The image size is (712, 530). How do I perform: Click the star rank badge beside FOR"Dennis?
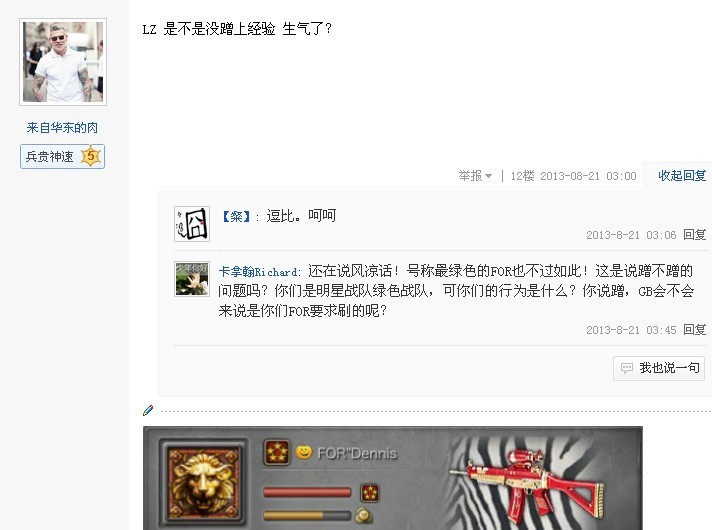click(x=277, y=452)
